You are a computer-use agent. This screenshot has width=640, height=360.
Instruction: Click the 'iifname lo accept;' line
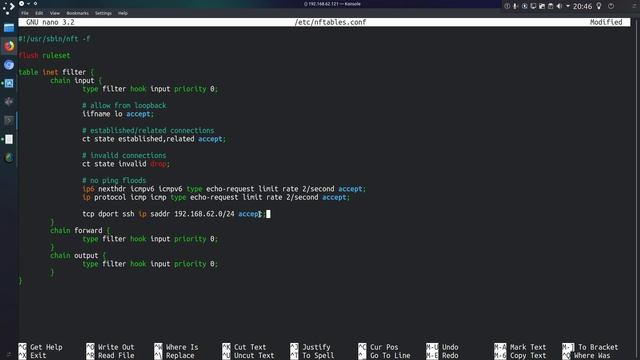pyautogui.click(x=118, y=113)
